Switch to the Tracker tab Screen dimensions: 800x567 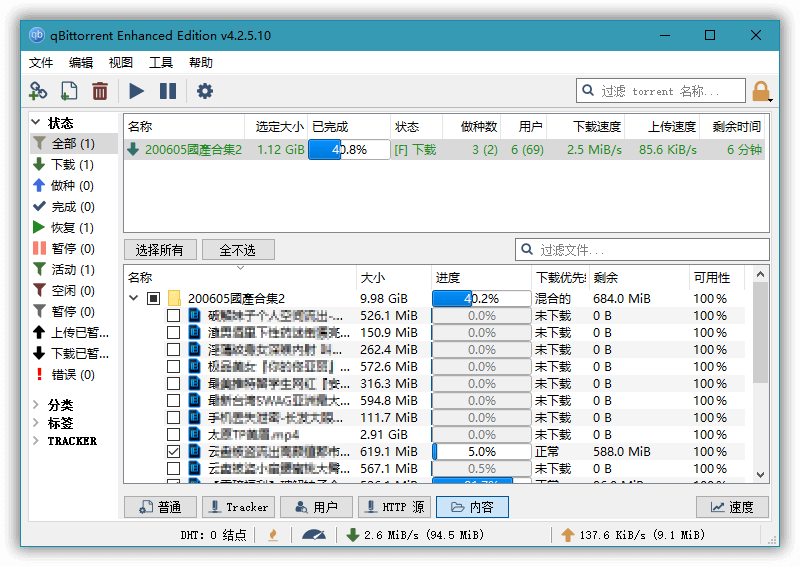(x=237, y=507)
